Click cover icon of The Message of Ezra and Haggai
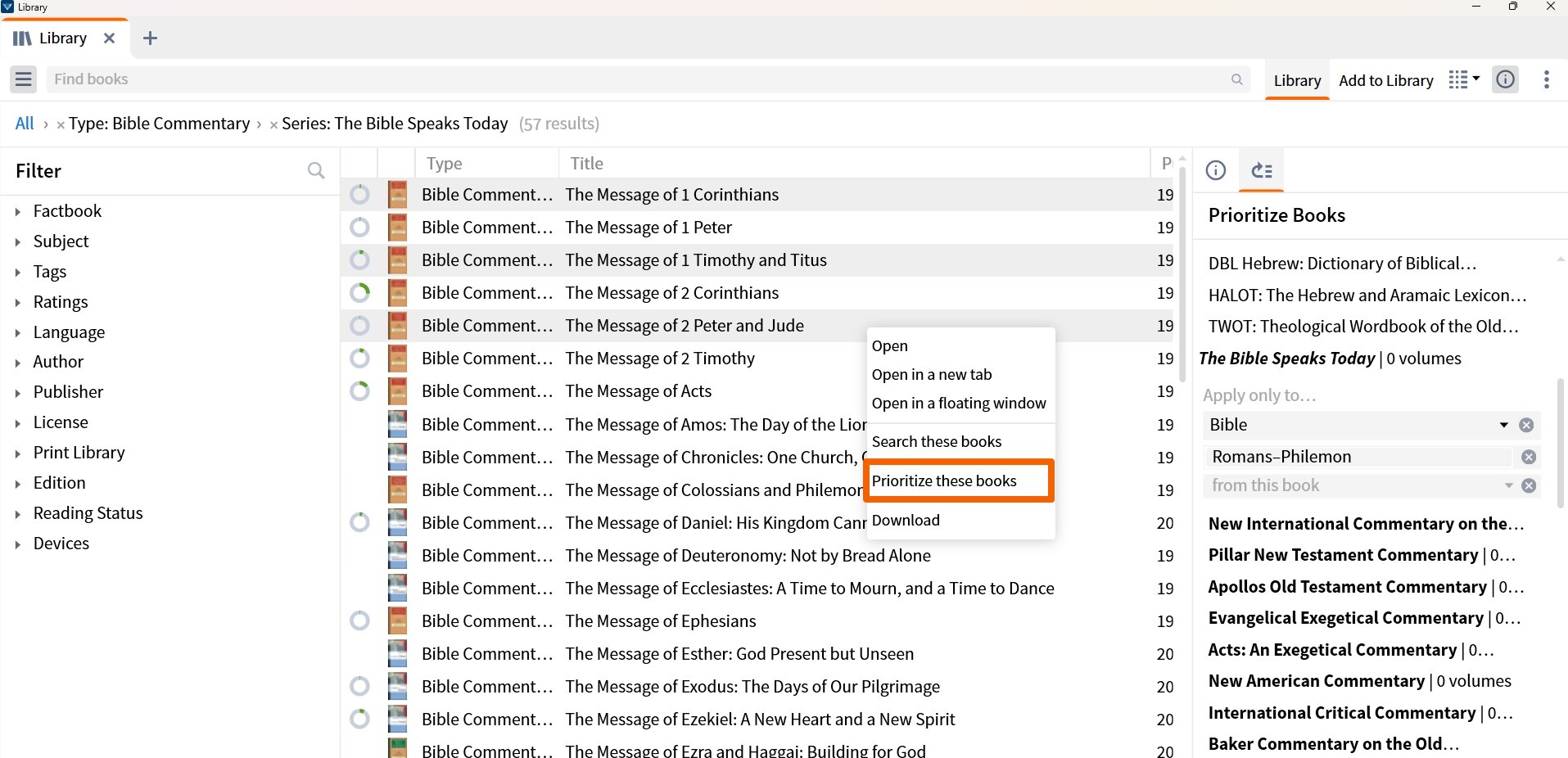This screenshot has height=758, width=1568. [x=398, y=748]
